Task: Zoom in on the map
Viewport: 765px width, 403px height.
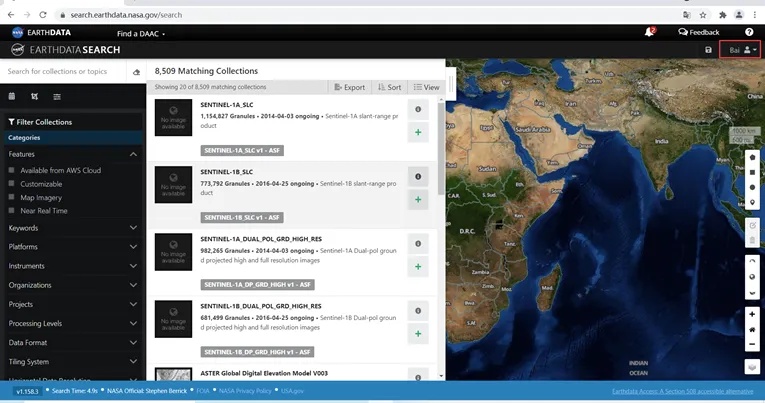Action: (752, 314)
